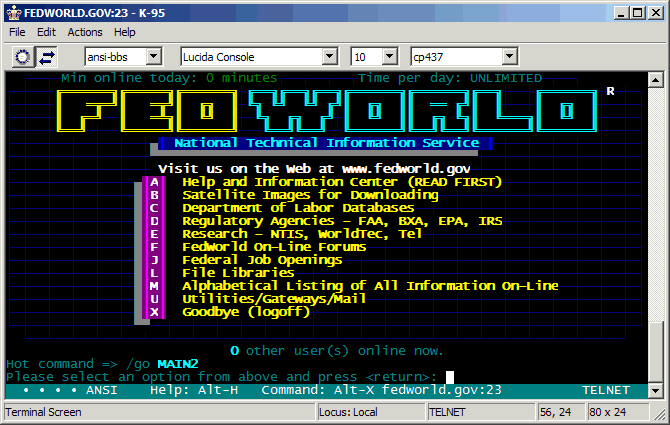Open the Help menu
Image resolution: width=670 pixels, height=425 pixels.
click(x=124, y=32)
